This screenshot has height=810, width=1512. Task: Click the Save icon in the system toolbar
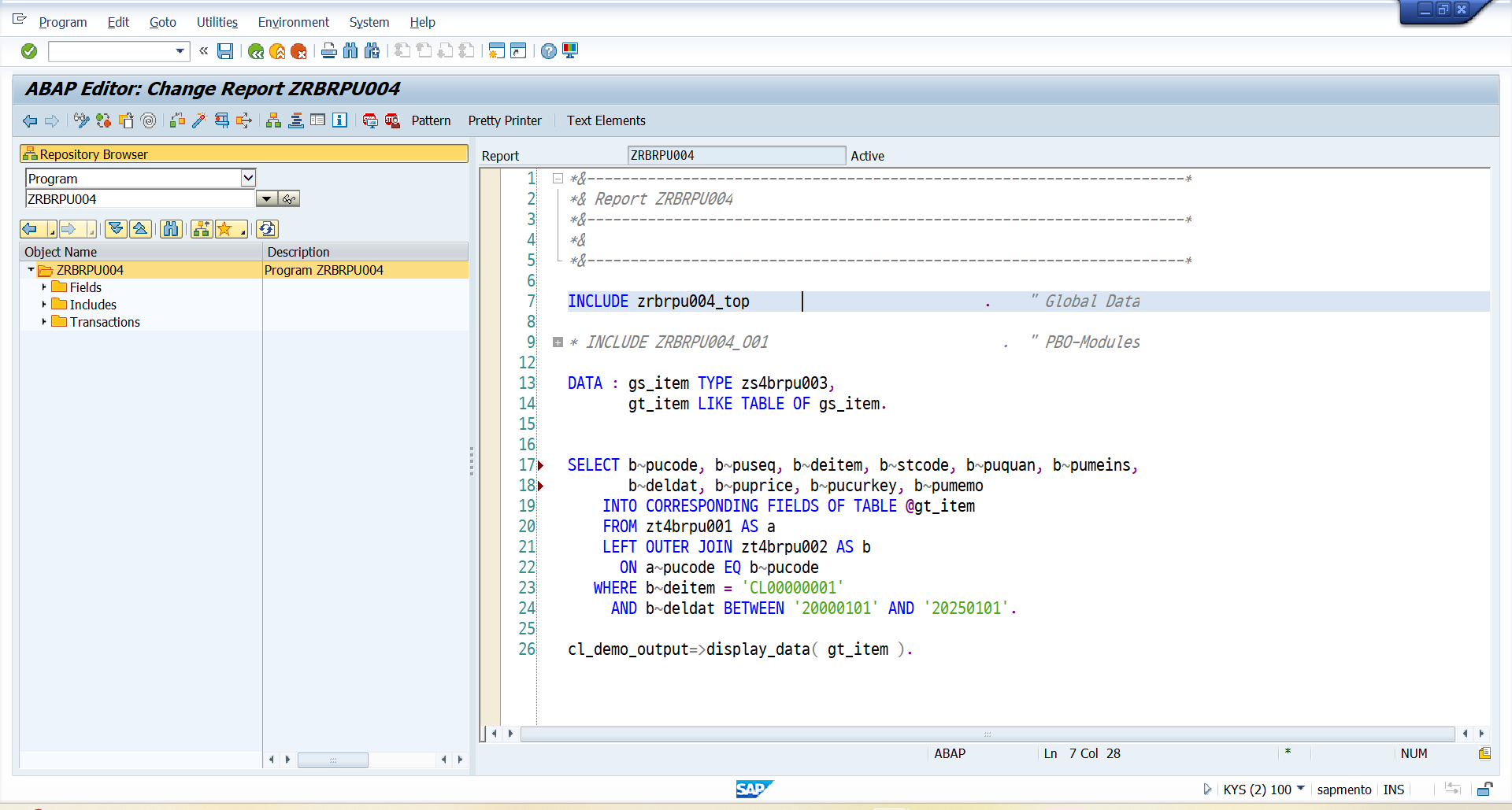pyautogui.click(x=225, y=51)
